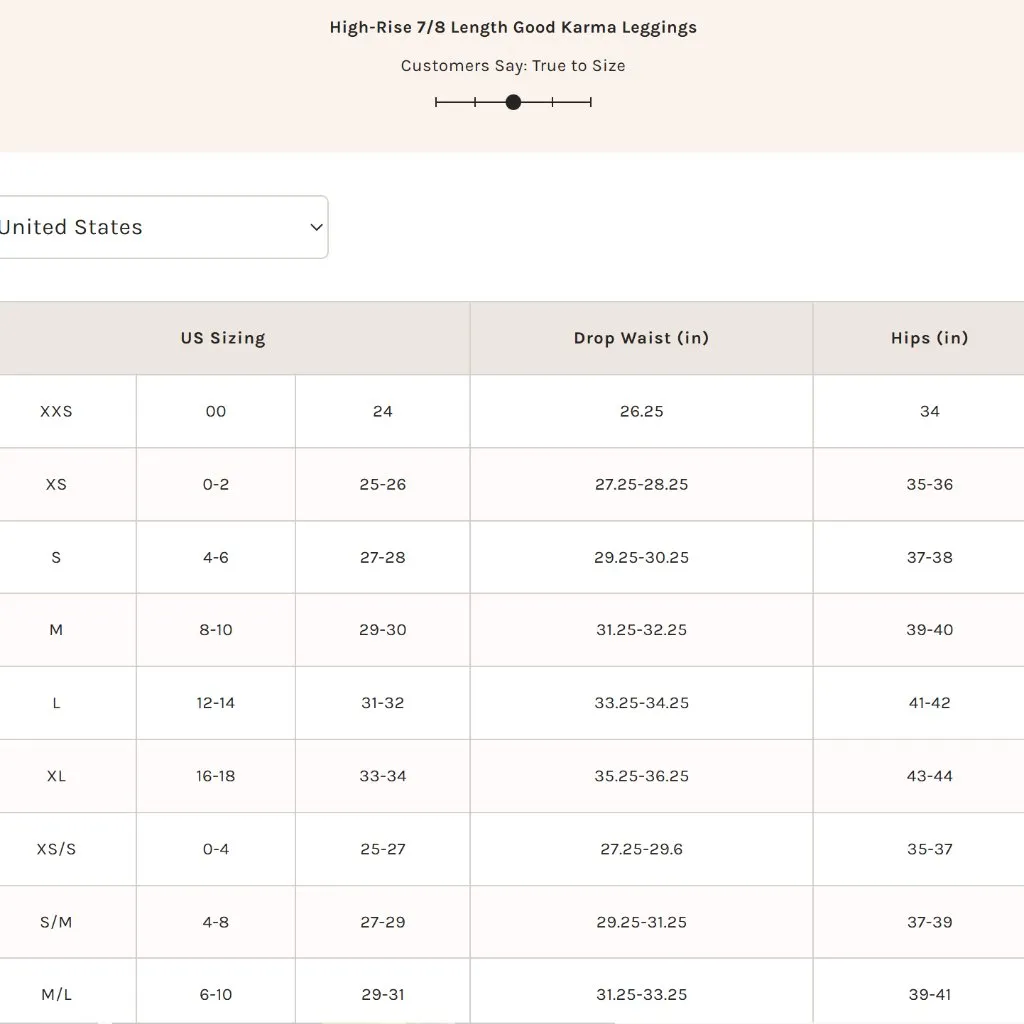
Task: Click the leftmost tick on fit scale
Action: 437,102
